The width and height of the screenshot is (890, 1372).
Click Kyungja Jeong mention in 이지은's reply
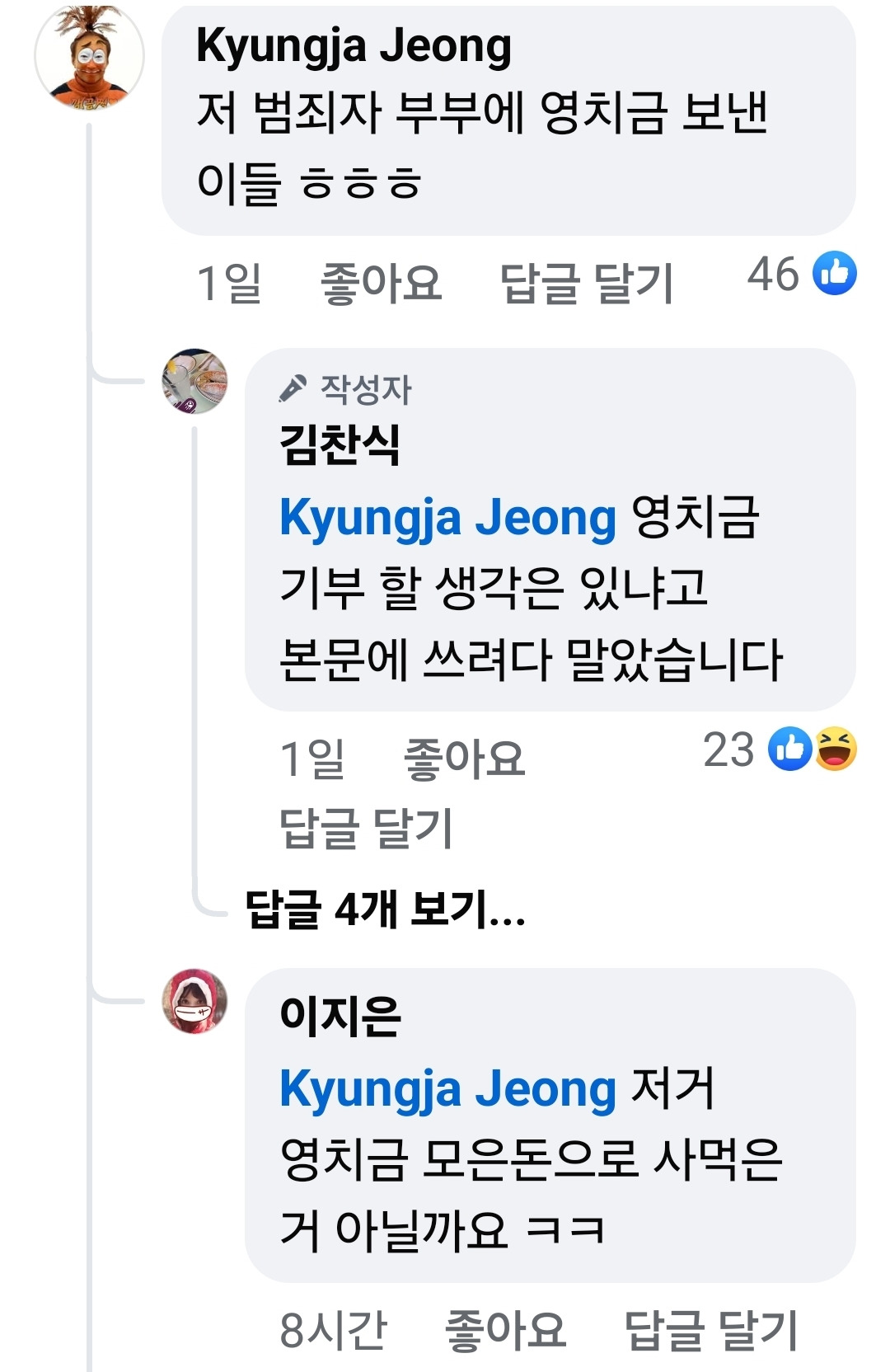tap(447, 1088)
